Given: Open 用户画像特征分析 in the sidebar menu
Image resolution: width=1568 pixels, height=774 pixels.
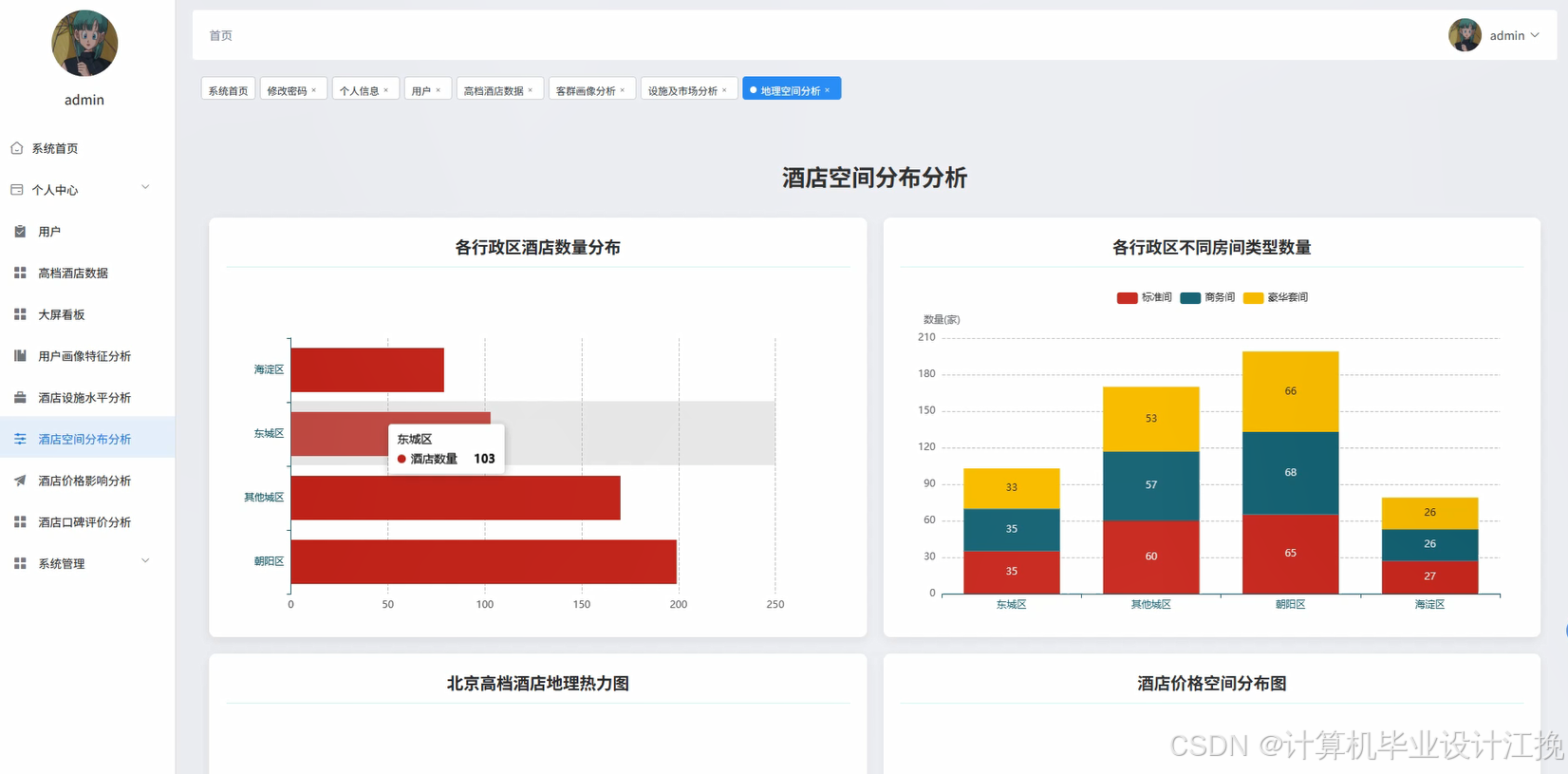Looking at the screenshot, I should tap(87, 356).
